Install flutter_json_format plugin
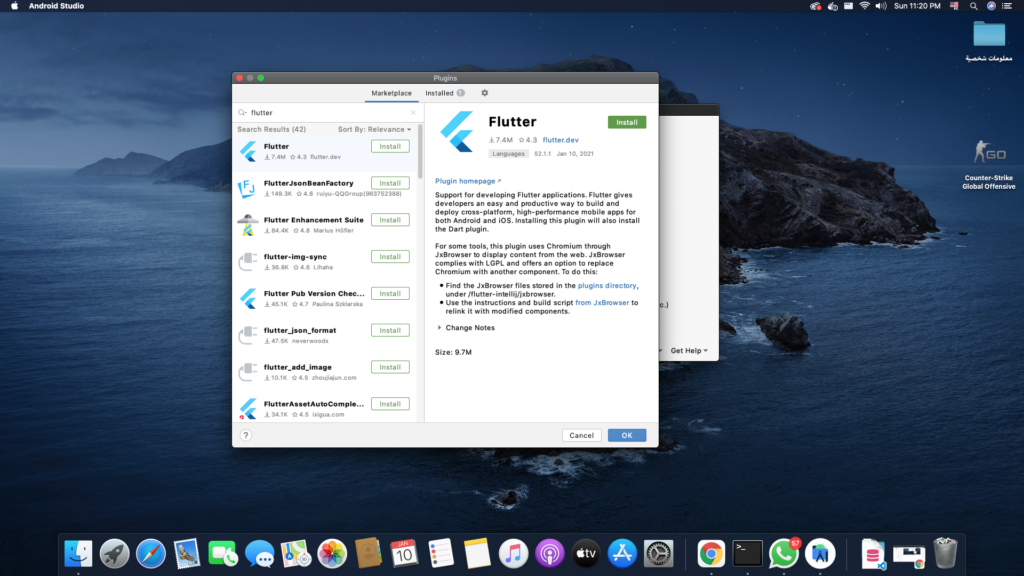 [390, 330]
